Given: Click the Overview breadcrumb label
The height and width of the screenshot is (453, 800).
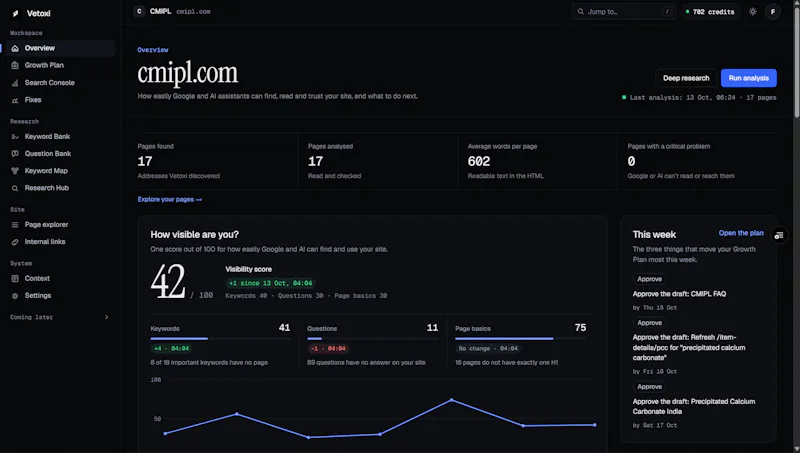Looking at the screenshot, I should point(153,50).
